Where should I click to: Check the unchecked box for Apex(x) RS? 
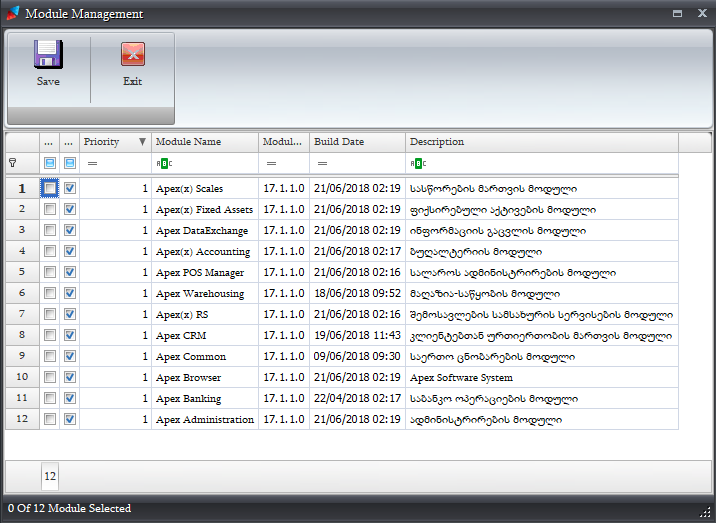(x=50, y=314)
